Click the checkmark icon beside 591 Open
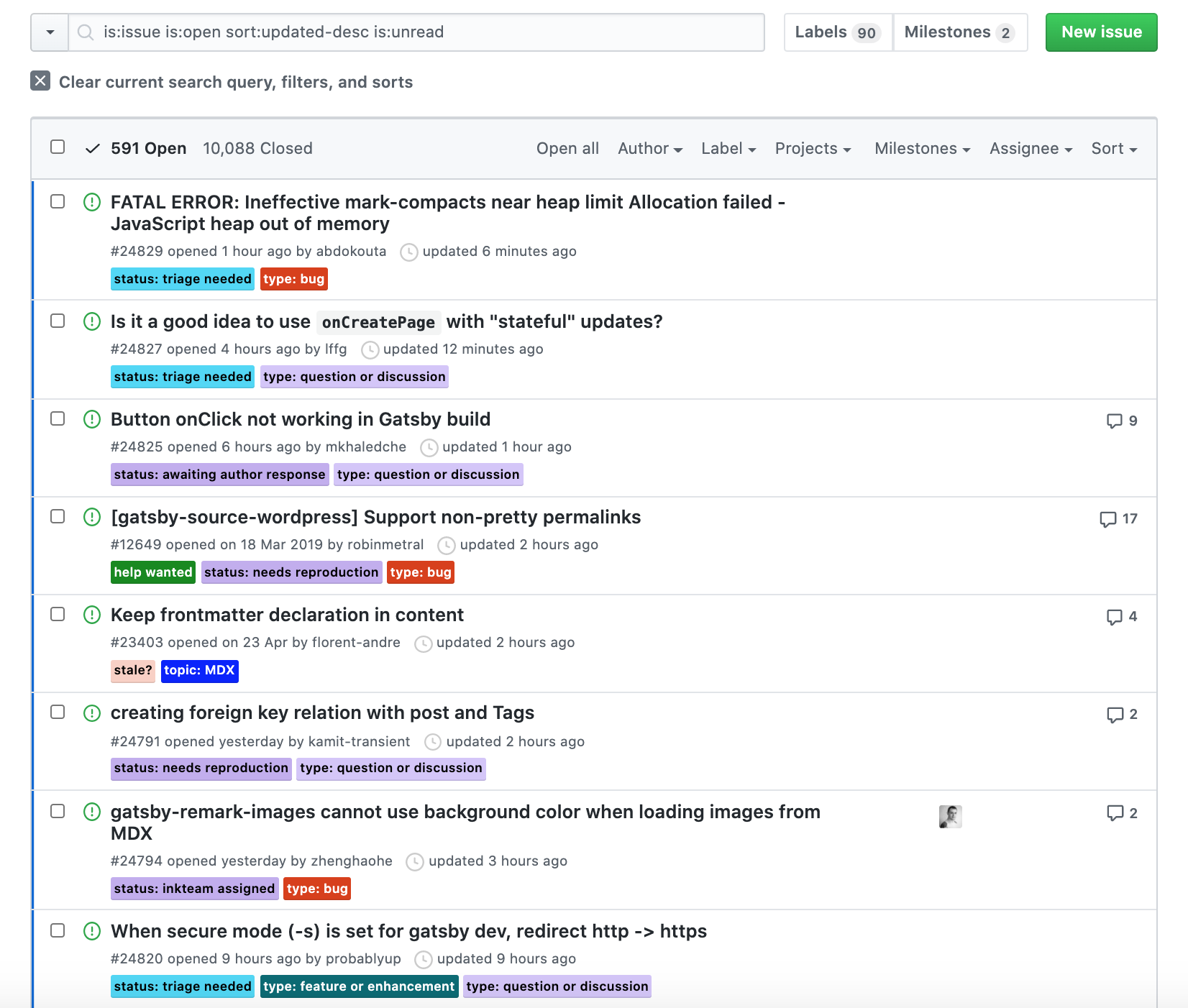The height and width of the screenshot is (1008, 1188). tap(92, 149)
